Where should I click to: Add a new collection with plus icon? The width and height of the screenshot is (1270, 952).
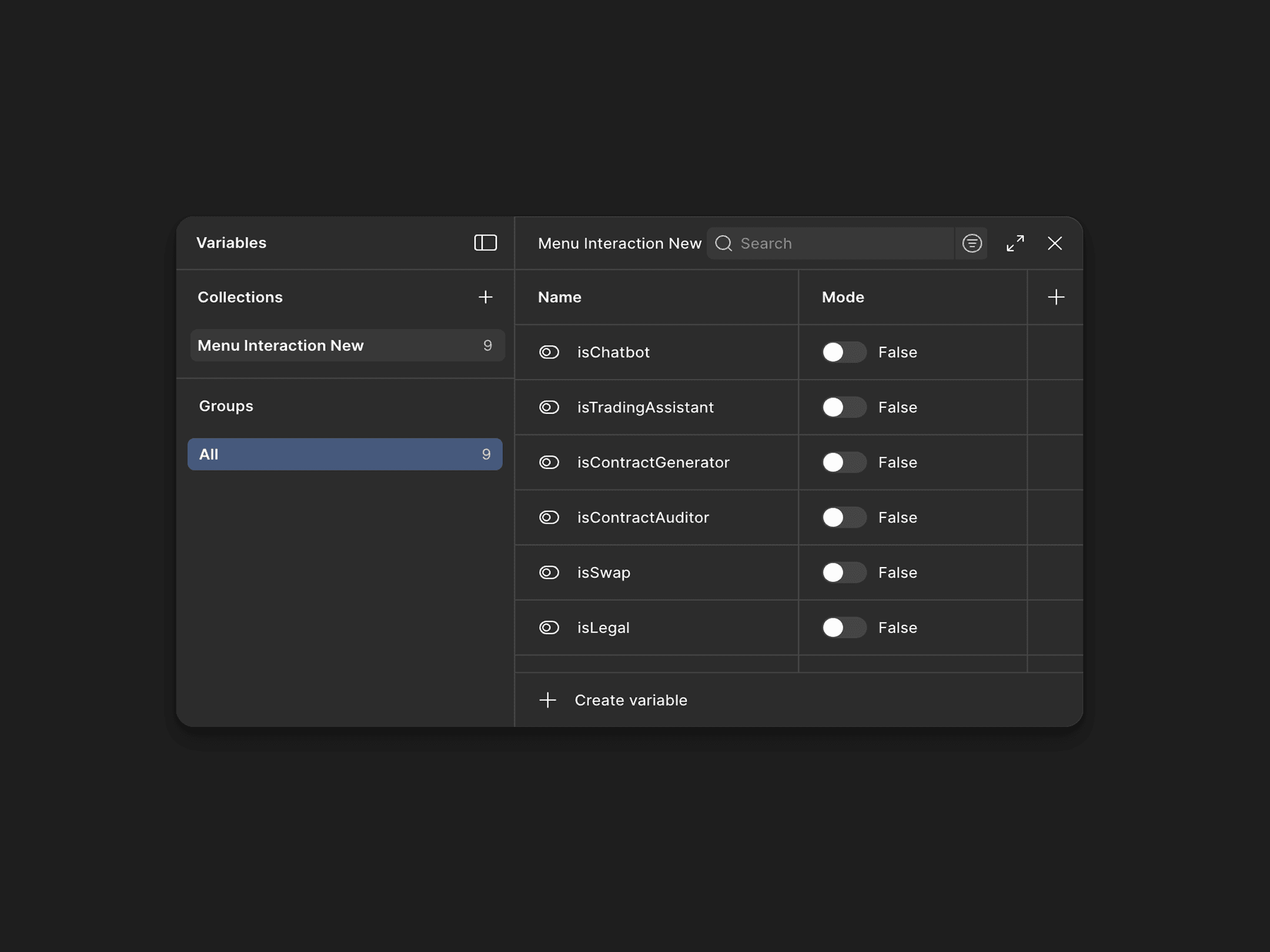[x=485, y=297]
